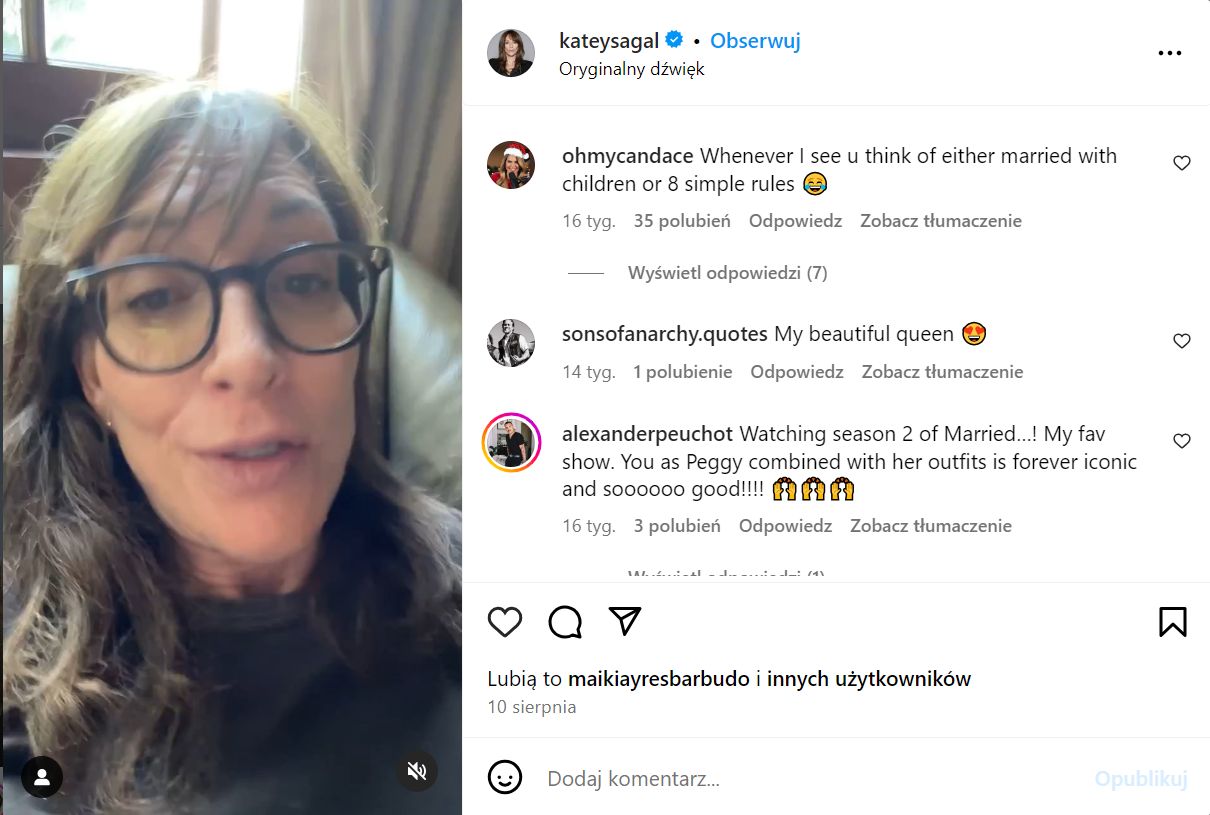The width and height of the screenshot is (1210, 815).
Task: Save the post with the bookmark icon
Action: pos(1172,621)
